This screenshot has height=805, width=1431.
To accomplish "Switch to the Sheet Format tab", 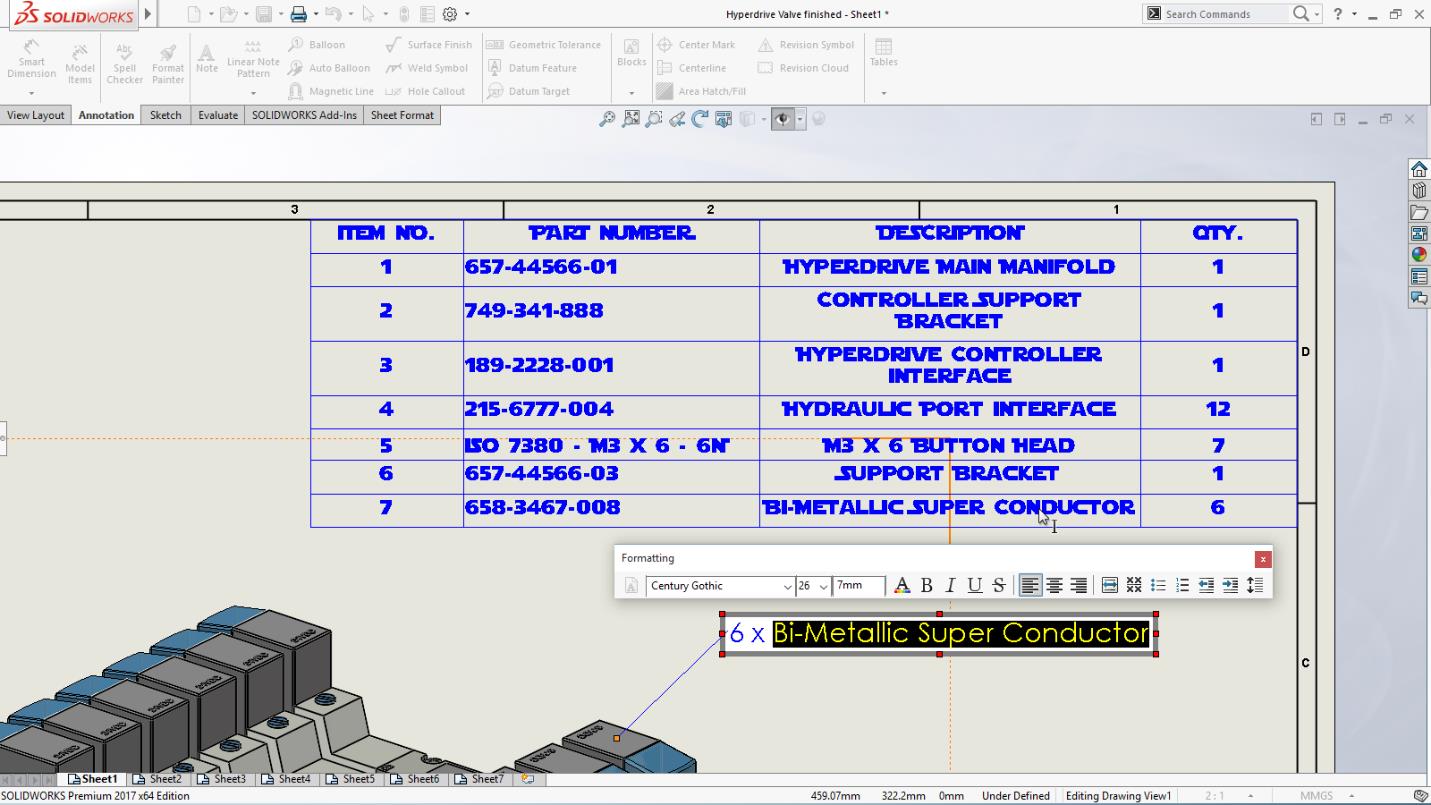I will tap(402, 115).
